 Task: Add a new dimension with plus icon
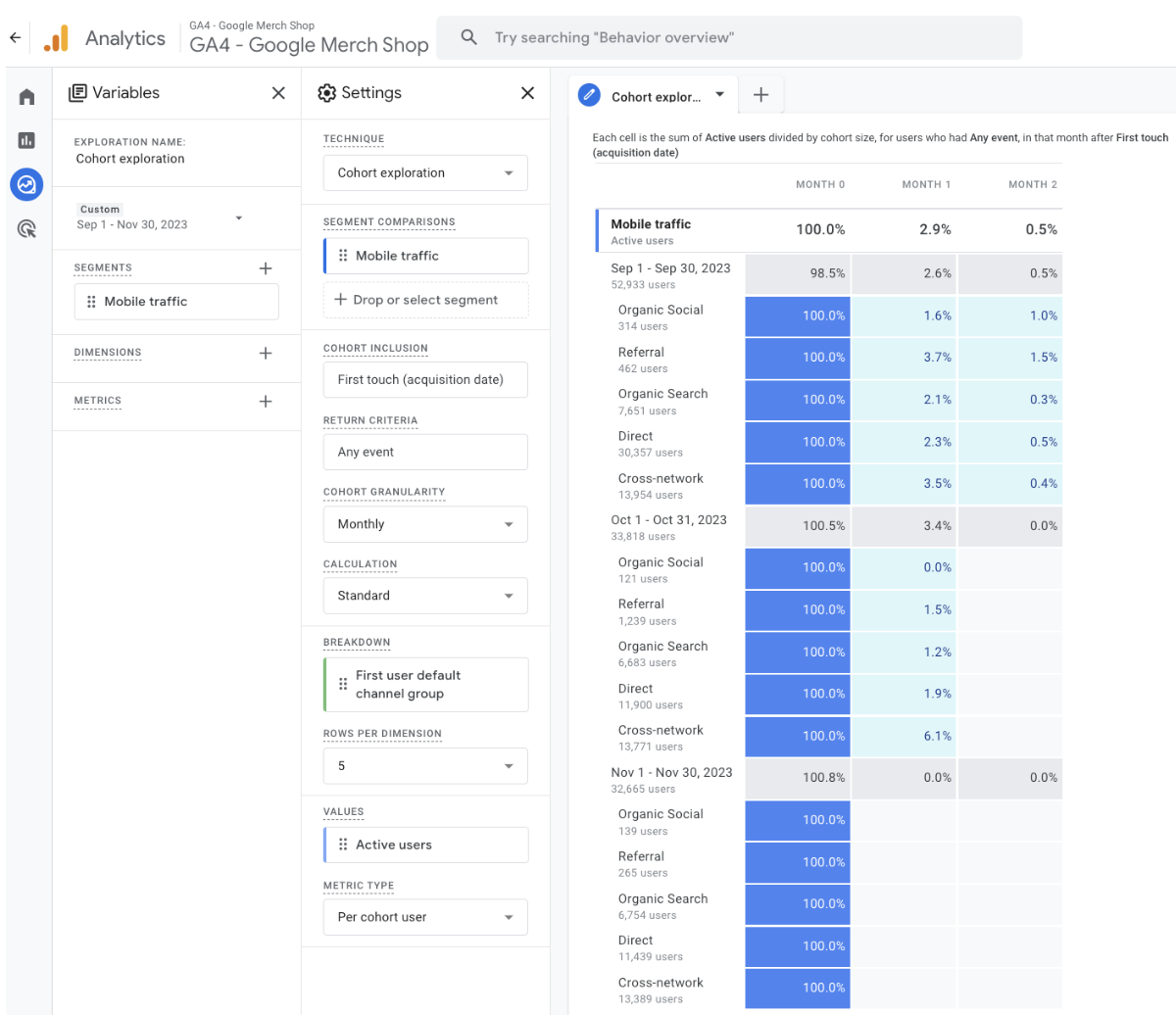265,353
